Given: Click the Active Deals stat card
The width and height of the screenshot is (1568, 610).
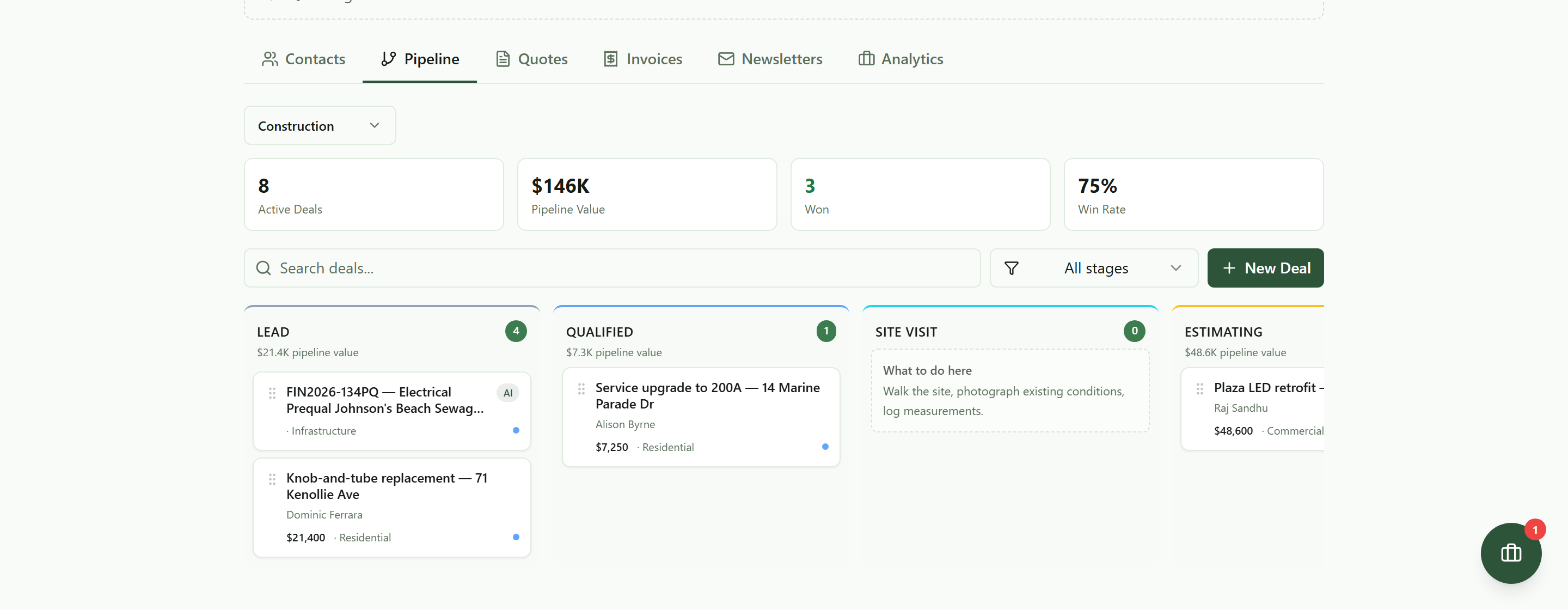Looking at the screenshot, I should [x=373, y=195].
